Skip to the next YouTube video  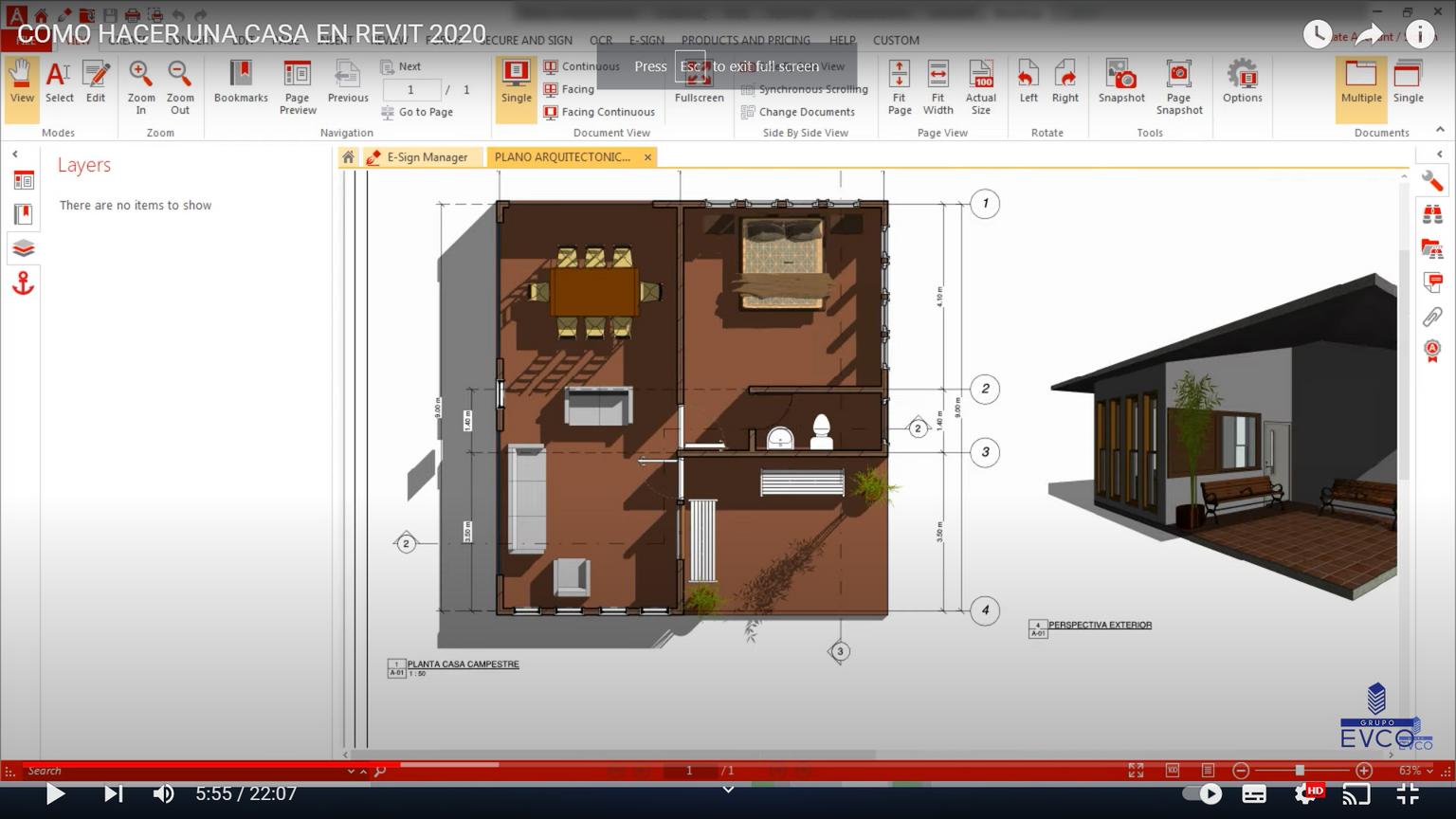(113, 793)
